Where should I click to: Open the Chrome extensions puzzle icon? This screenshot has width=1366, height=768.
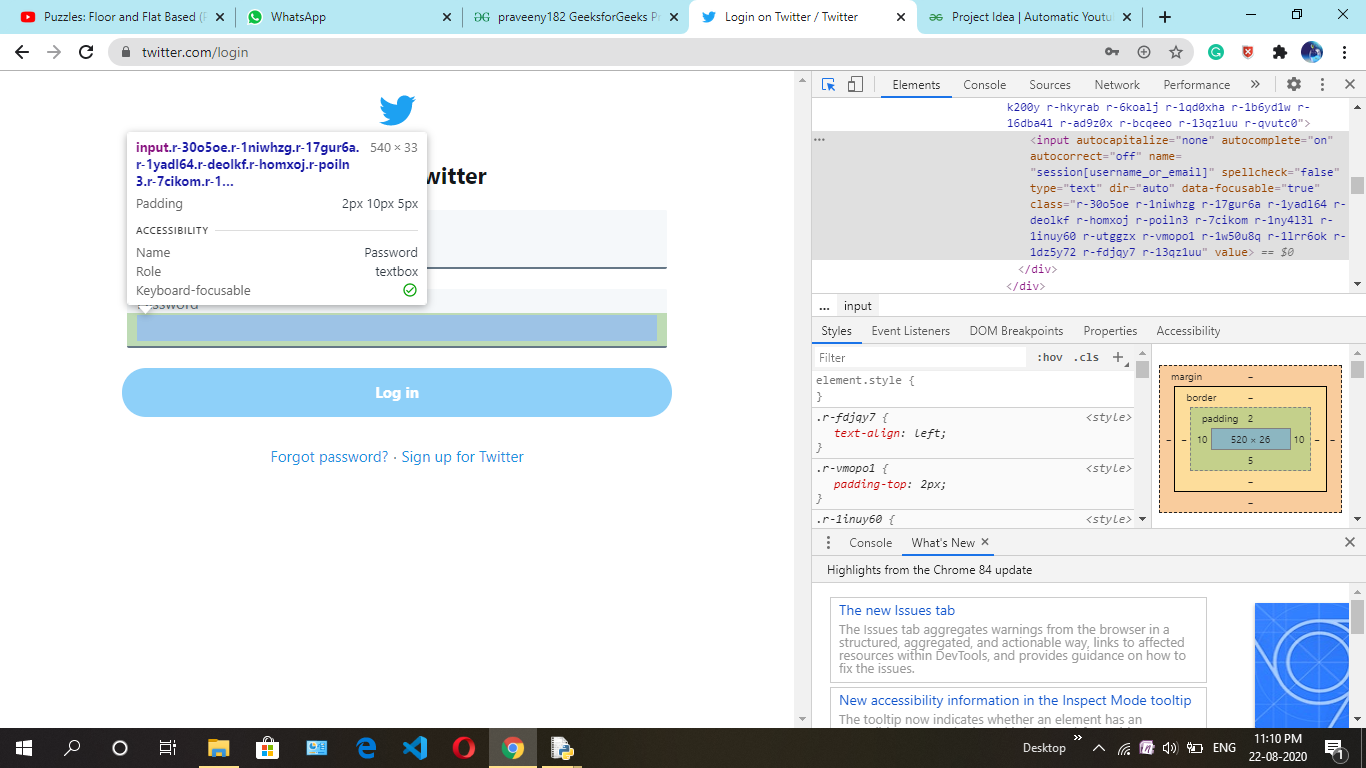click(1279, 52)
